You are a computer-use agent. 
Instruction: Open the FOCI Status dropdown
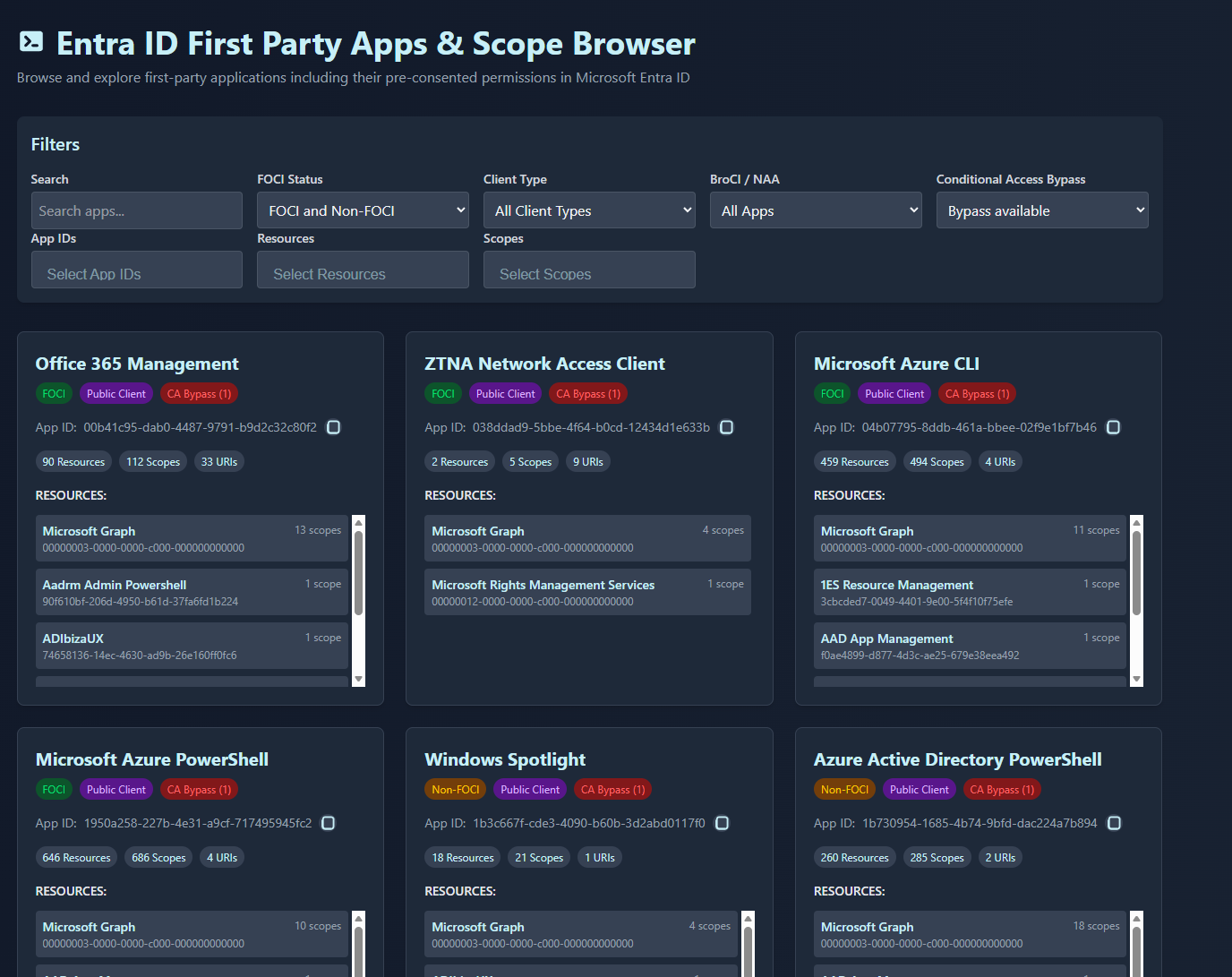pos(363,210)
